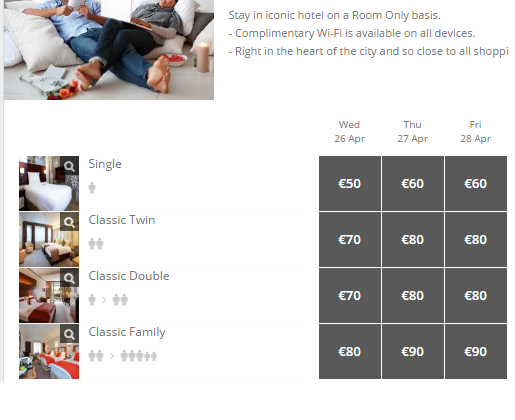Click the Single room name
This screenshot has width=515, height=420.
click(105, 164)
